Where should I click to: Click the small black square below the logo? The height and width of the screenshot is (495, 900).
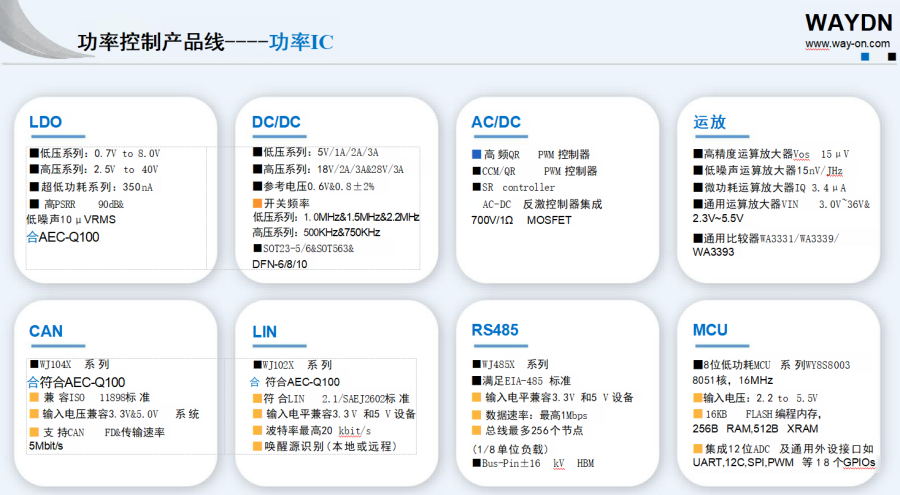tap(891, 58)
